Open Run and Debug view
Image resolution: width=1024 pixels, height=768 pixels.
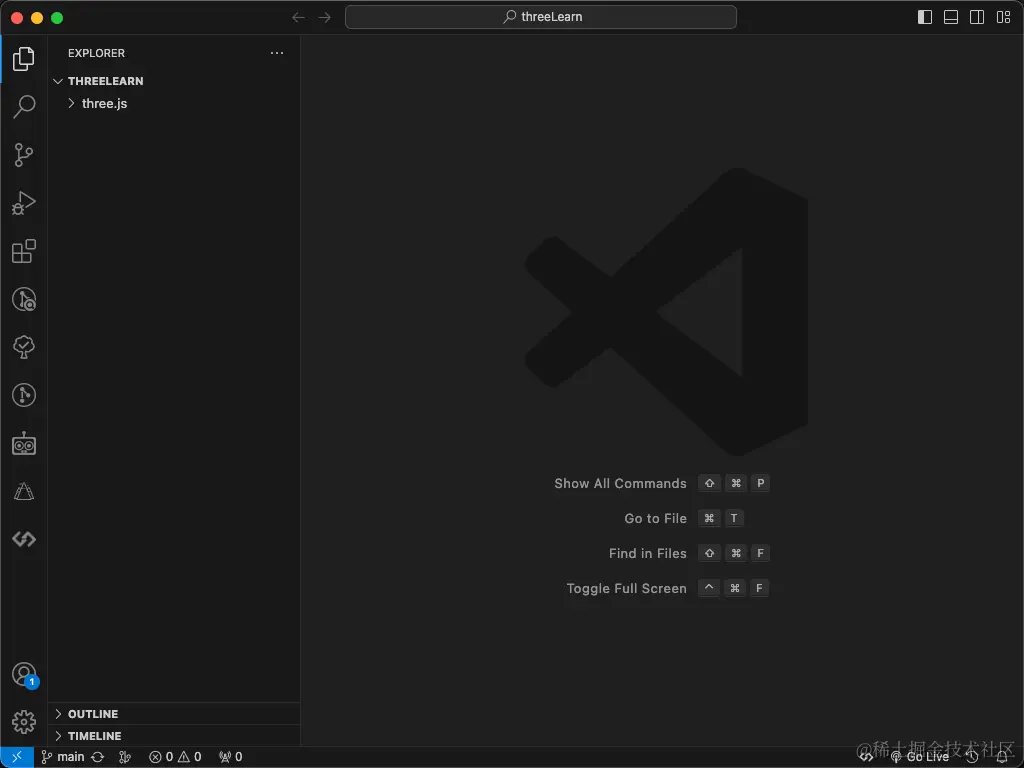click(x=24, y=203)
